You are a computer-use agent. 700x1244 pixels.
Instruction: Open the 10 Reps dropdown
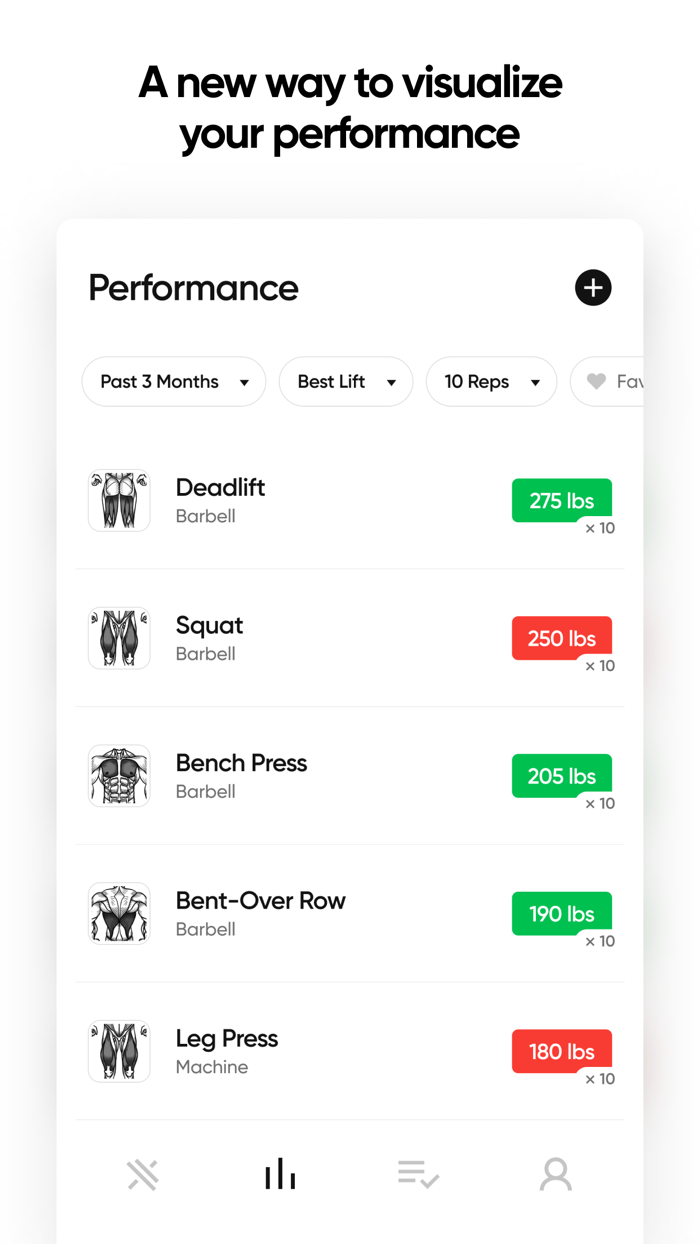(491, 381)
